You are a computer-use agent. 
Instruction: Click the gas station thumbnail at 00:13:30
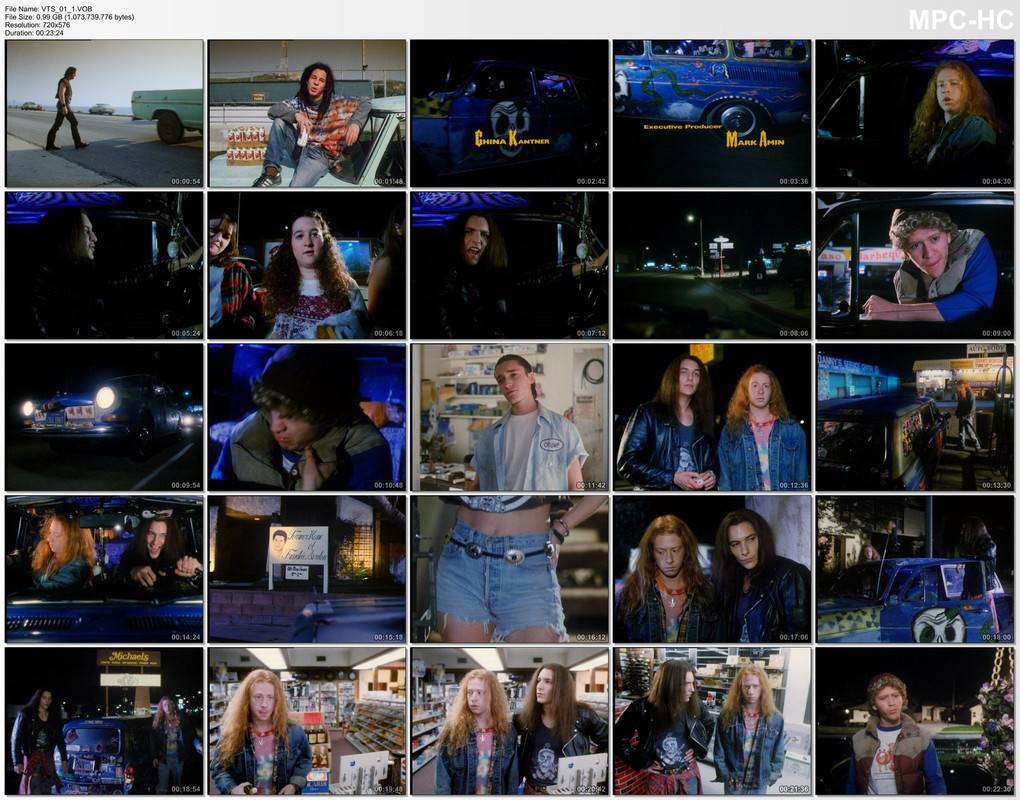[915, 418]
